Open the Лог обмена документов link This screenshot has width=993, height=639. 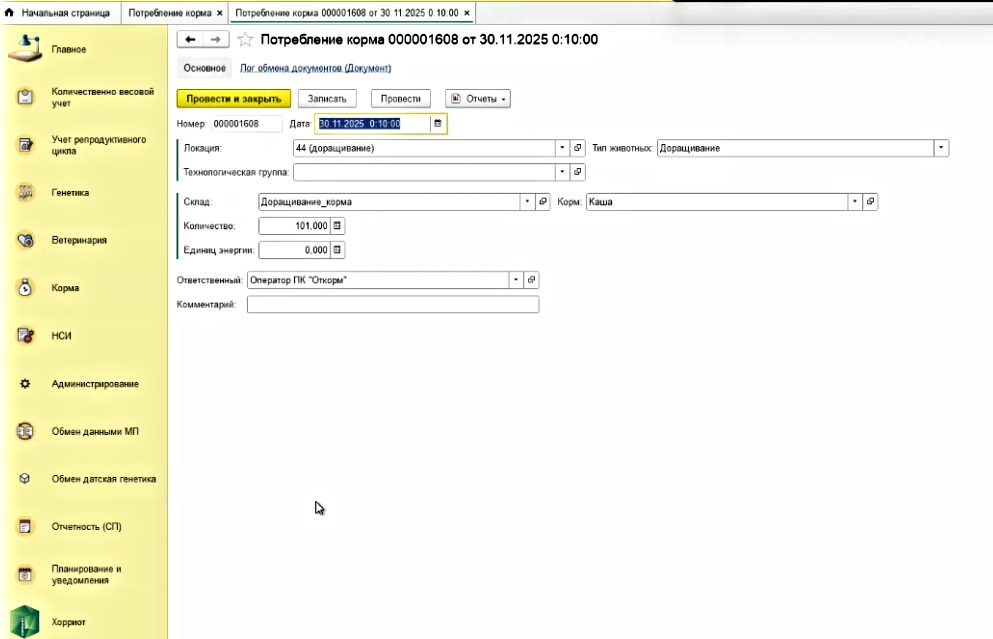(315, 69)
